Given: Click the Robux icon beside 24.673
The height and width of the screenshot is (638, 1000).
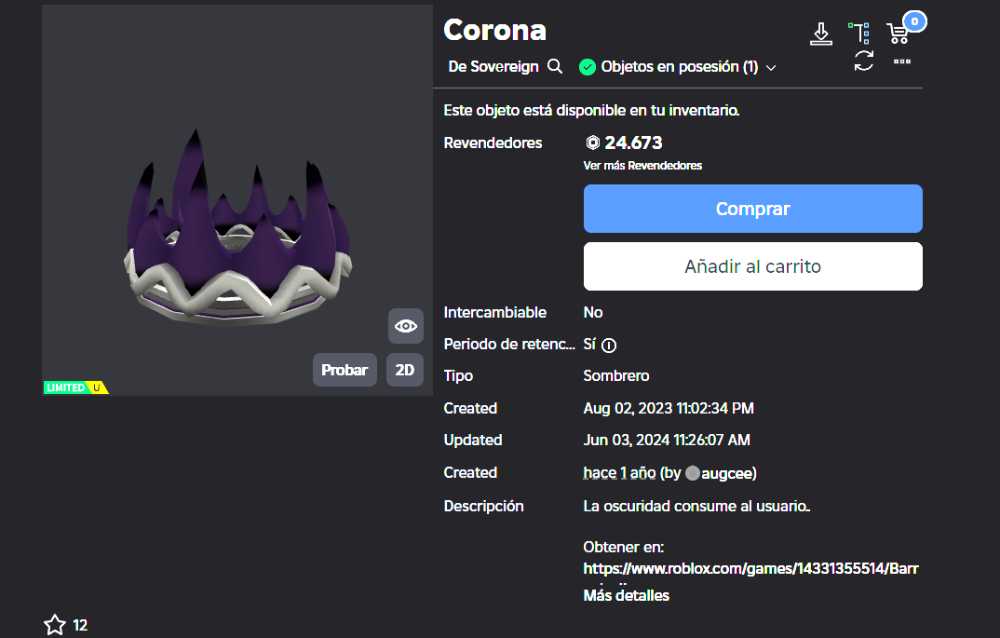Looking at the screenshot, I should pyautogui.click(x=592, y=142).
